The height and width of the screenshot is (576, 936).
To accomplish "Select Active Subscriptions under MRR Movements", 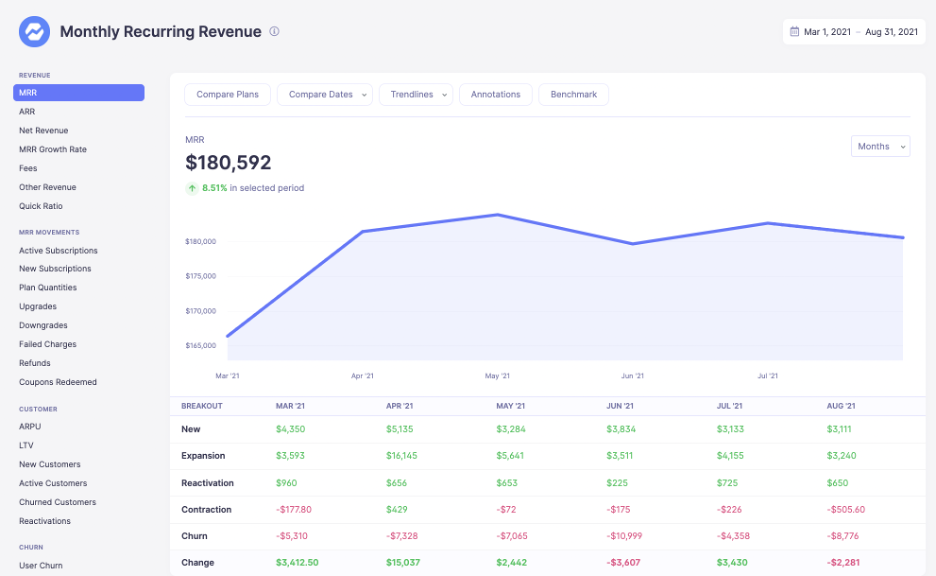I will [59, 250].
